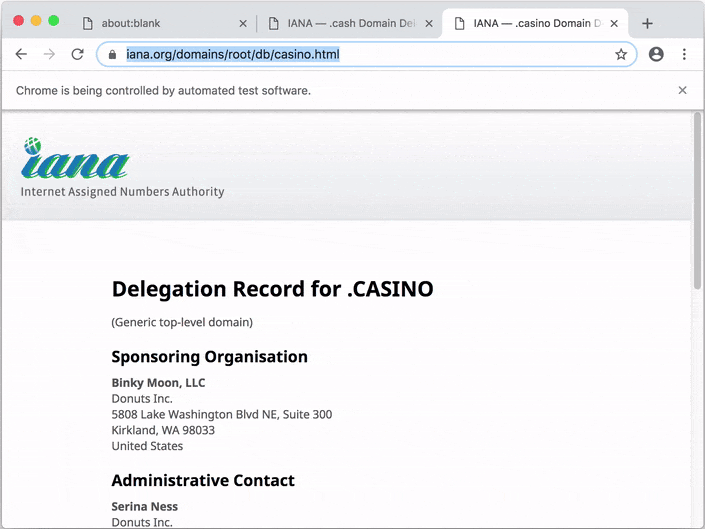Click the macOS green fullscreen button
The height and width of the screenshot is (529, 705).
(54, 21)
